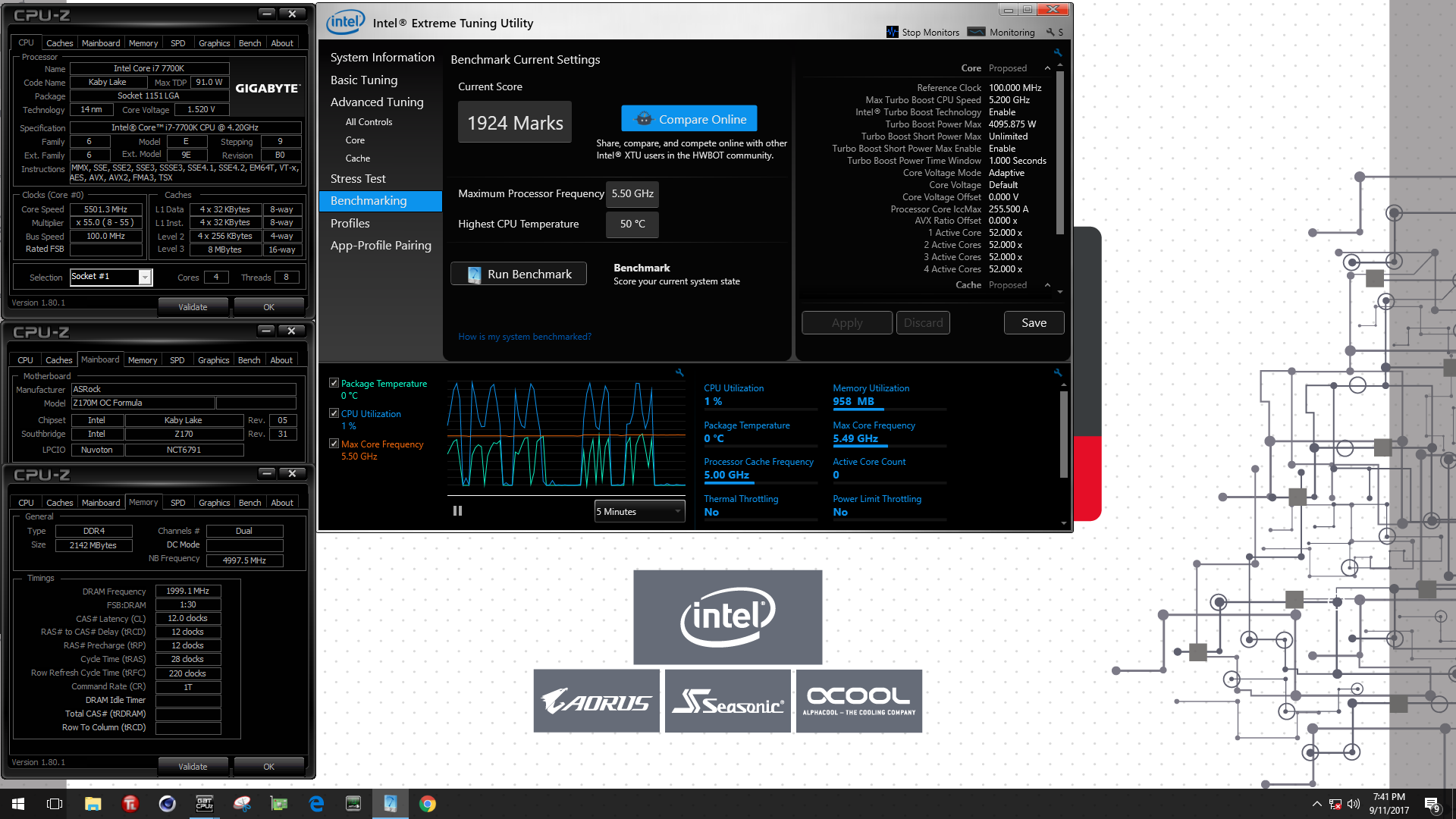Click Discard button in XTU
Screen dimensions: 1456x819
(923, 323)
